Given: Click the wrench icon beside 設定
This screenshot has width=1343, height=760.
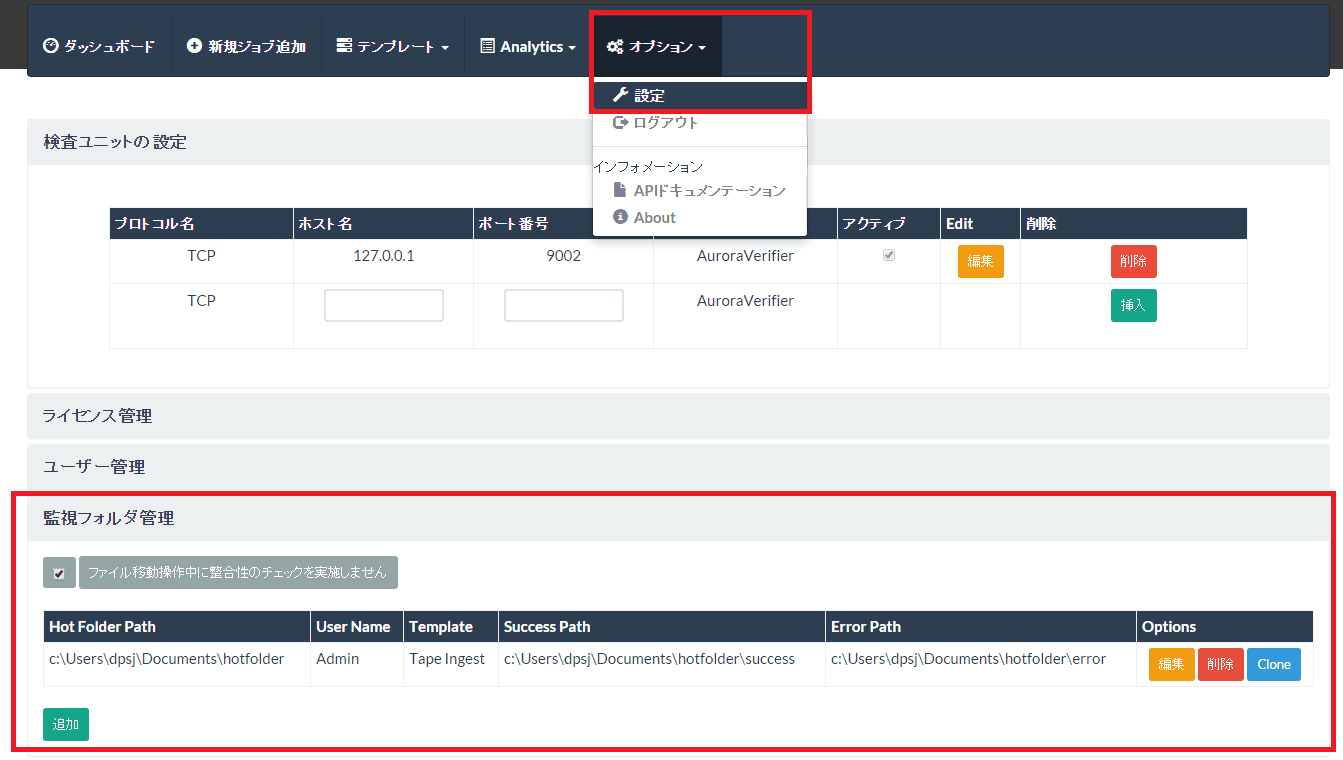Looking at the screenshot, I should [x=620, y=96].
